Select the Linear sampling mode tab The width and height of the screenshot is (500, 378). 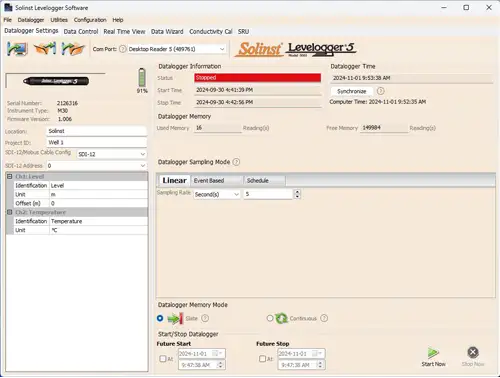click(x=174, y=180)
